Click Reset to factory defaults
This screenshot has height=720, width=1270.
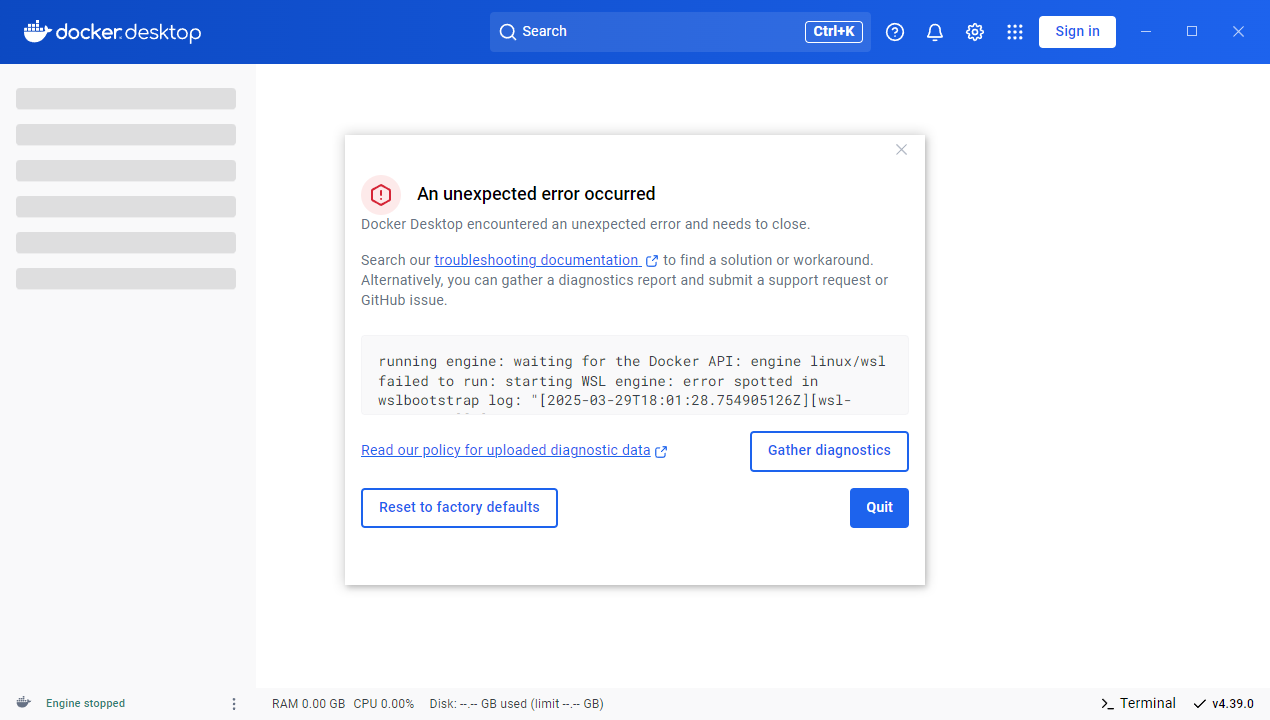(459, 508)
